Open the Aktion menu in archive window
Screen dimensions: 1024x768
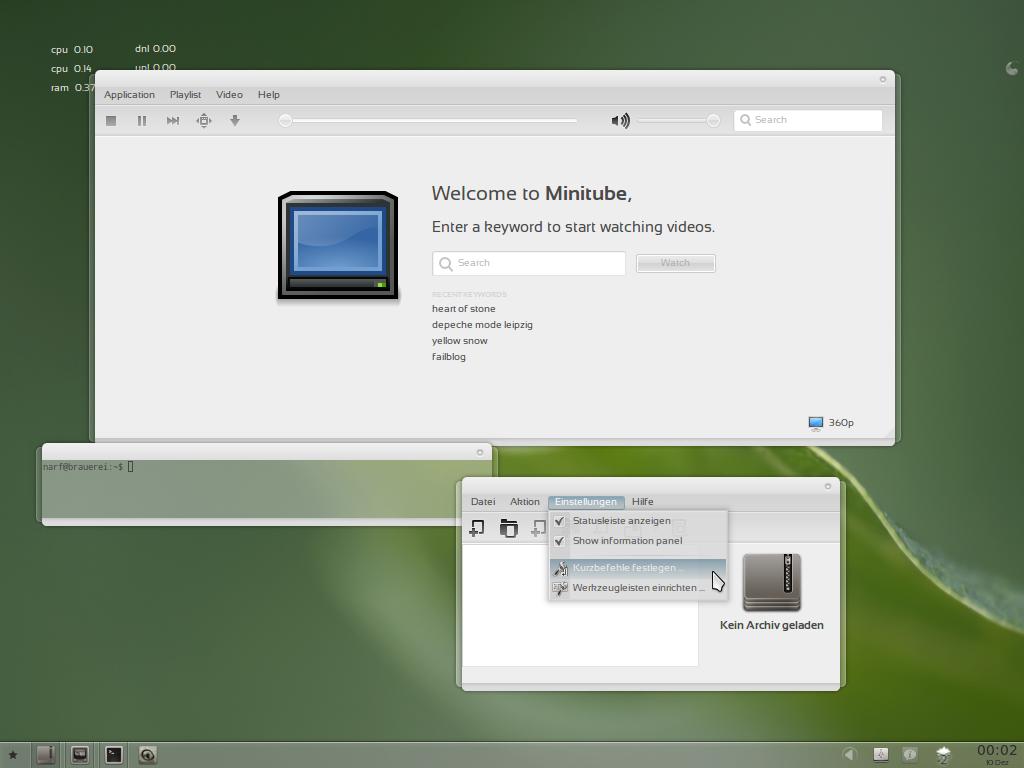(525, 502)
